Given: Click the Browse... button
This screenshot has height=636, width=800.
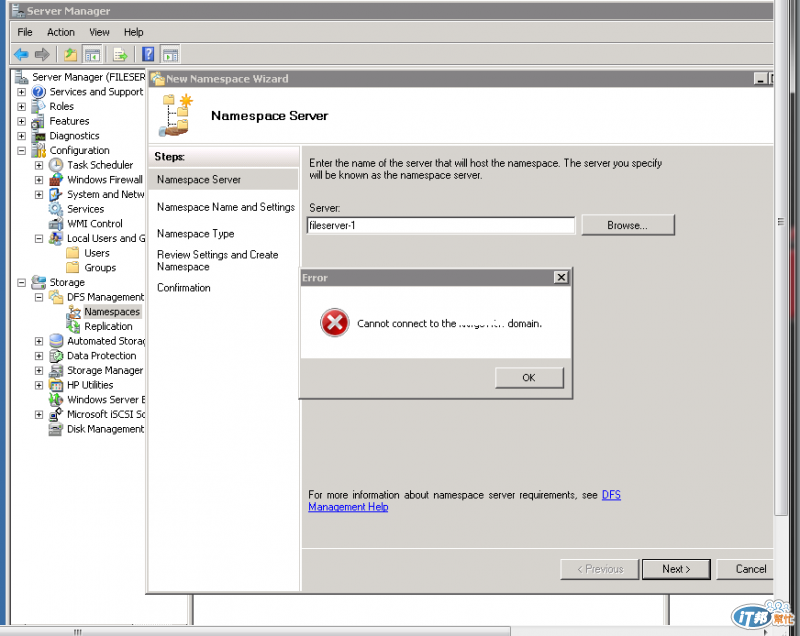Looking at the screenshot, I should 628,225.
